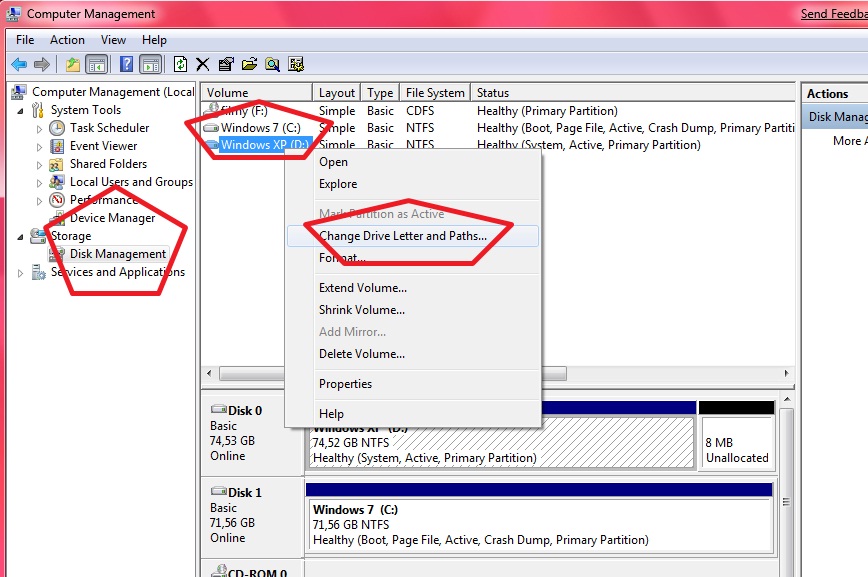This screenshot has height=577, width=868.
Task: Sort by the Status column header
Action: (x=633, y=92)
